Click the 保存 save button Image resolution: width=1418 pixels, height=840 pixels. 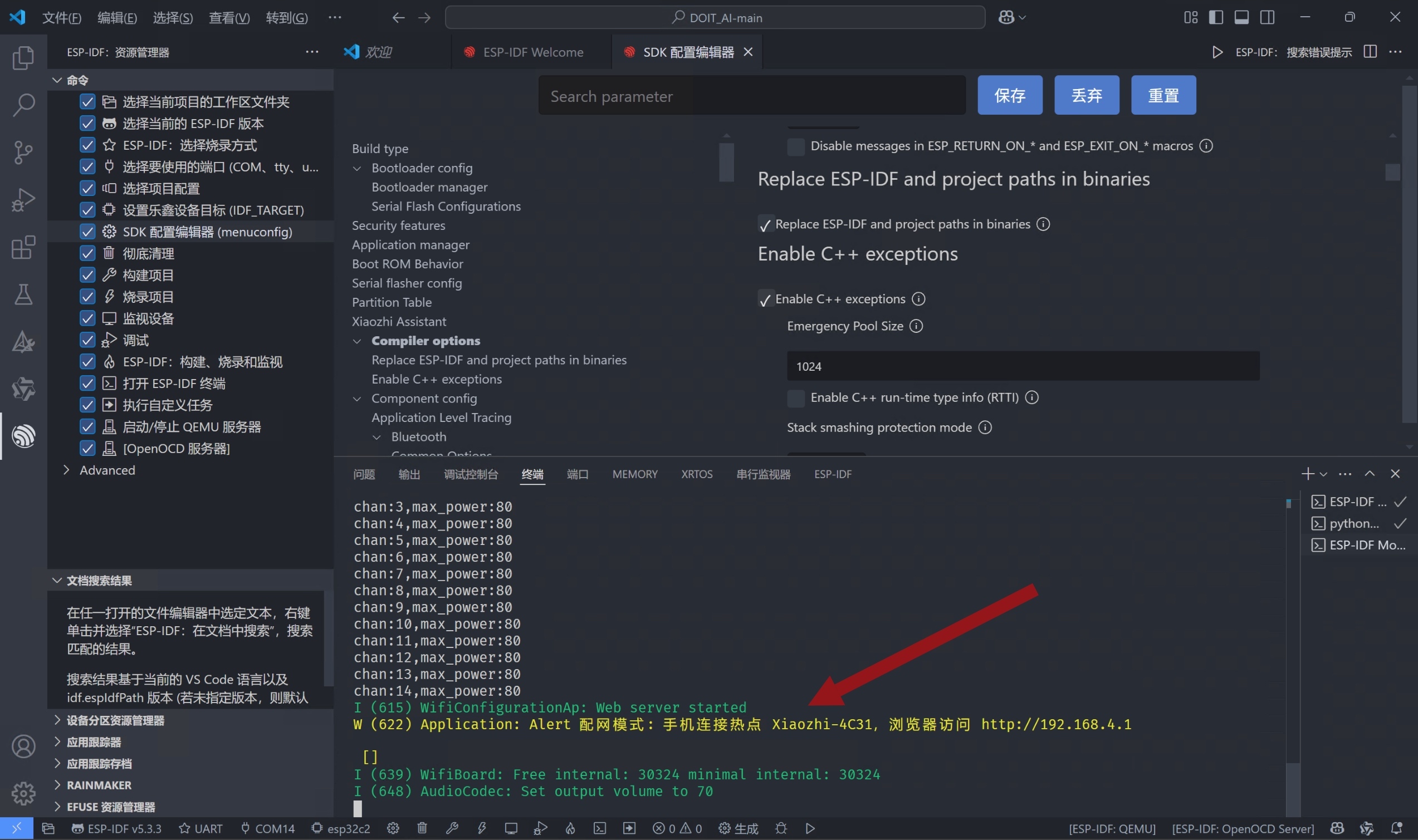(x=1009, y=95)
